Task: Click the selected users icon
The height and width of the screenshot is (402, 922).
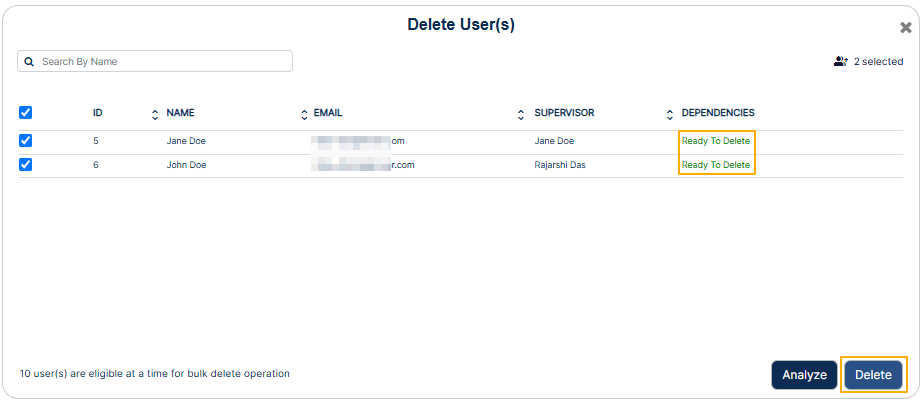Action: click(841, 61)
